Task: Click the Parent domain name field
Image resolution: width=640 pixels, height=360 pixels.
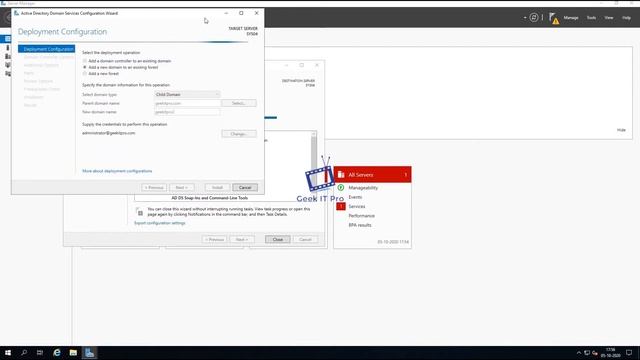Action: [x=187, y=103]
